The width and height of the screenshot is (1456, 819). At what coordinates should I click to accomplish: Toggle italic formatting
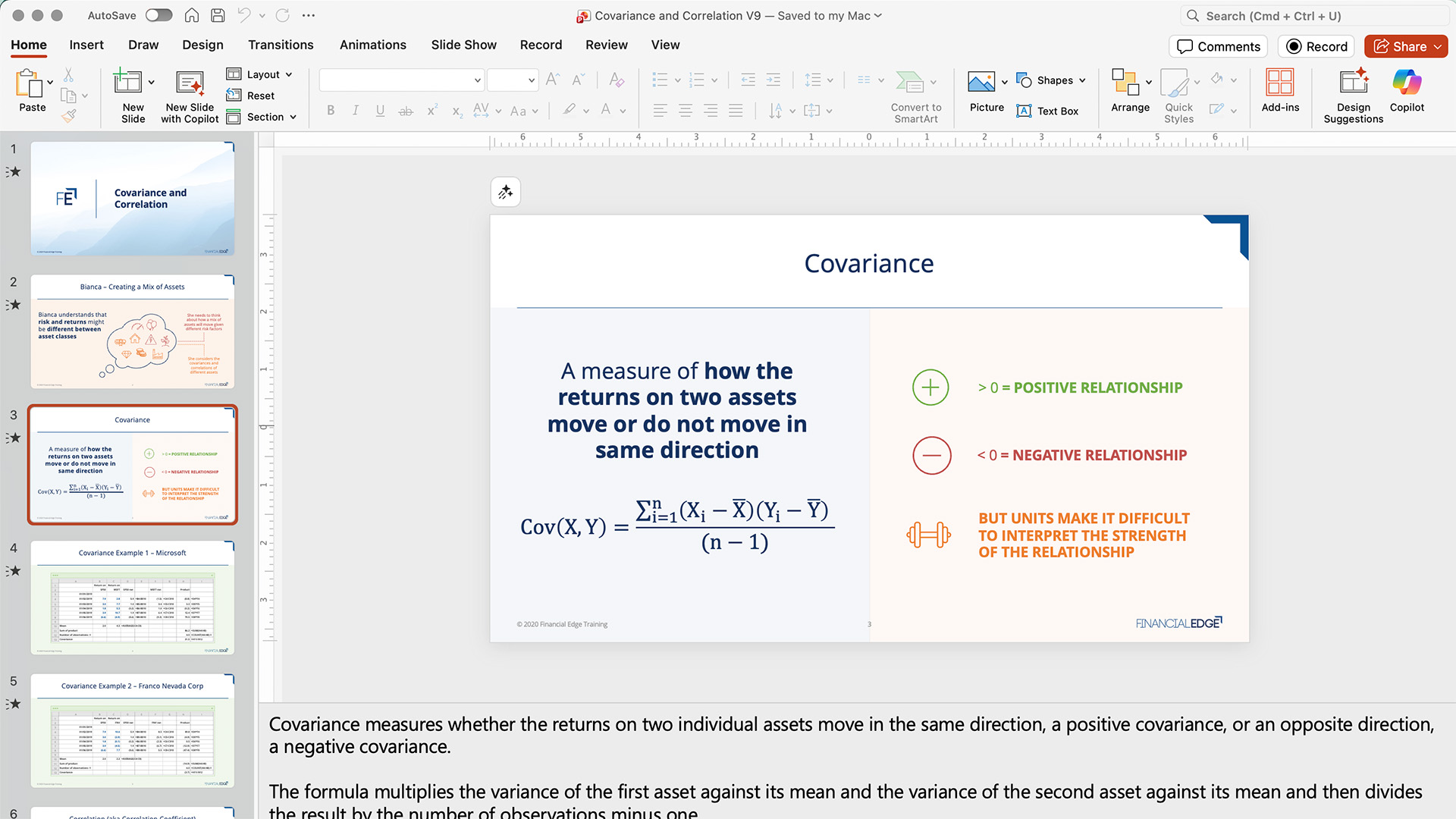(355, 111)
